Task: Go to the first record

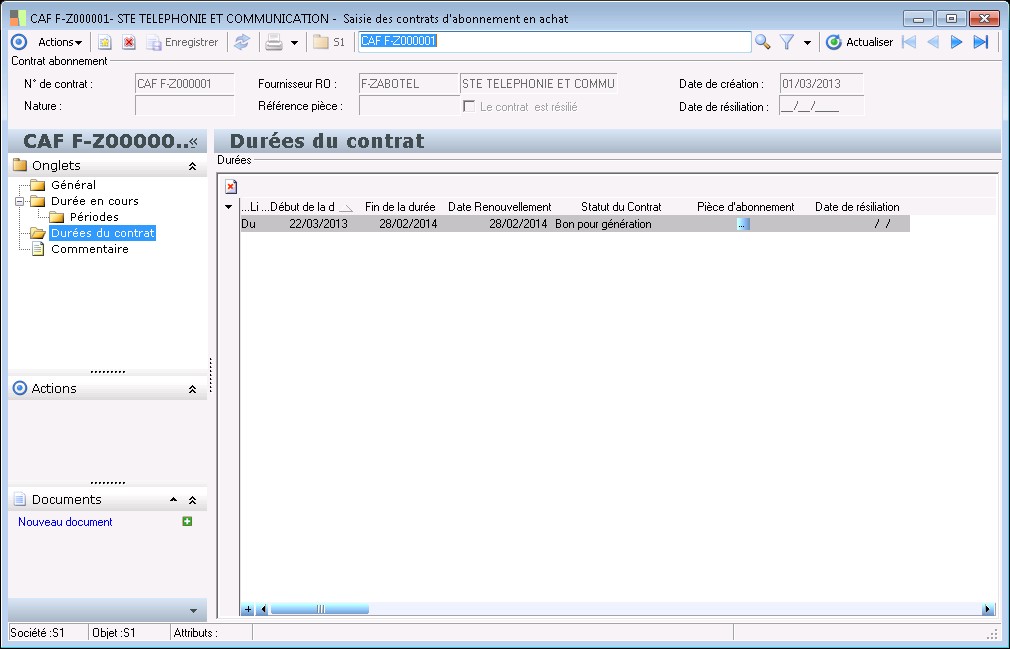Action: coord(910,42)
